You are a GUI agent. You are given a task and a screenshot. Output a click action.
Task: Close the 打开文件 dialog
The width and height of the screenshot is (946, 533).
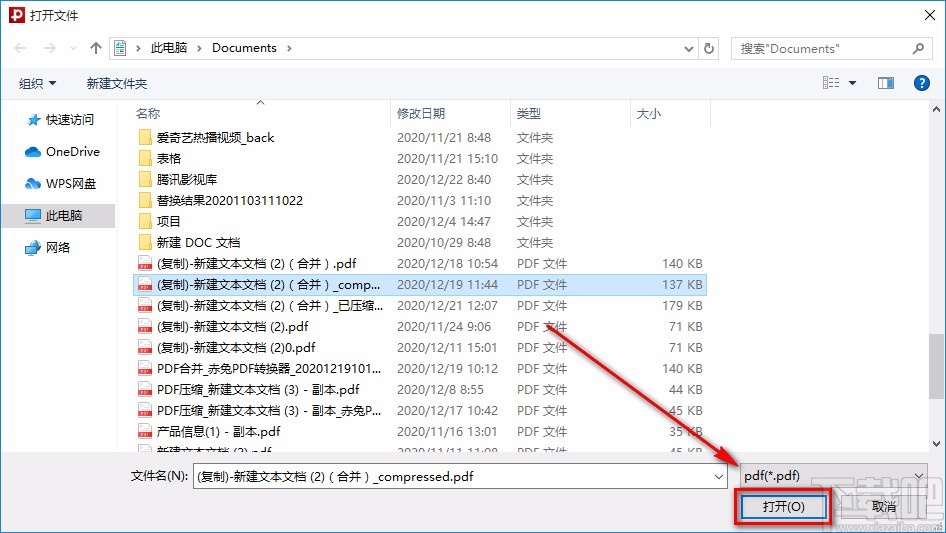click(929, 15)
